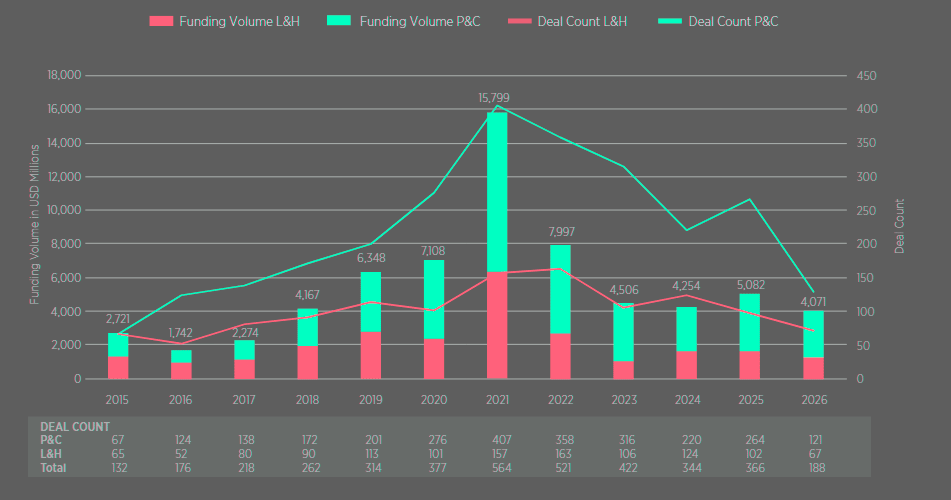Click L&H deal count 163 for 2022
The width and height of the screenshot is (951, 500).
click(564, 454)
